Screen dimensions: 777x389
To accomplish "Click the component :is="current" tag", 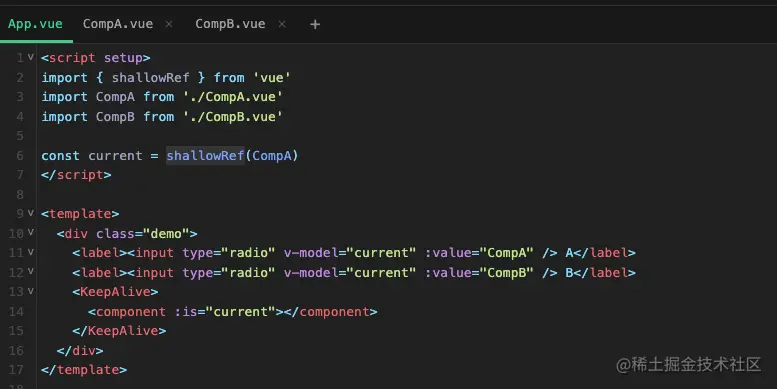I will click(x=232, y=312).
